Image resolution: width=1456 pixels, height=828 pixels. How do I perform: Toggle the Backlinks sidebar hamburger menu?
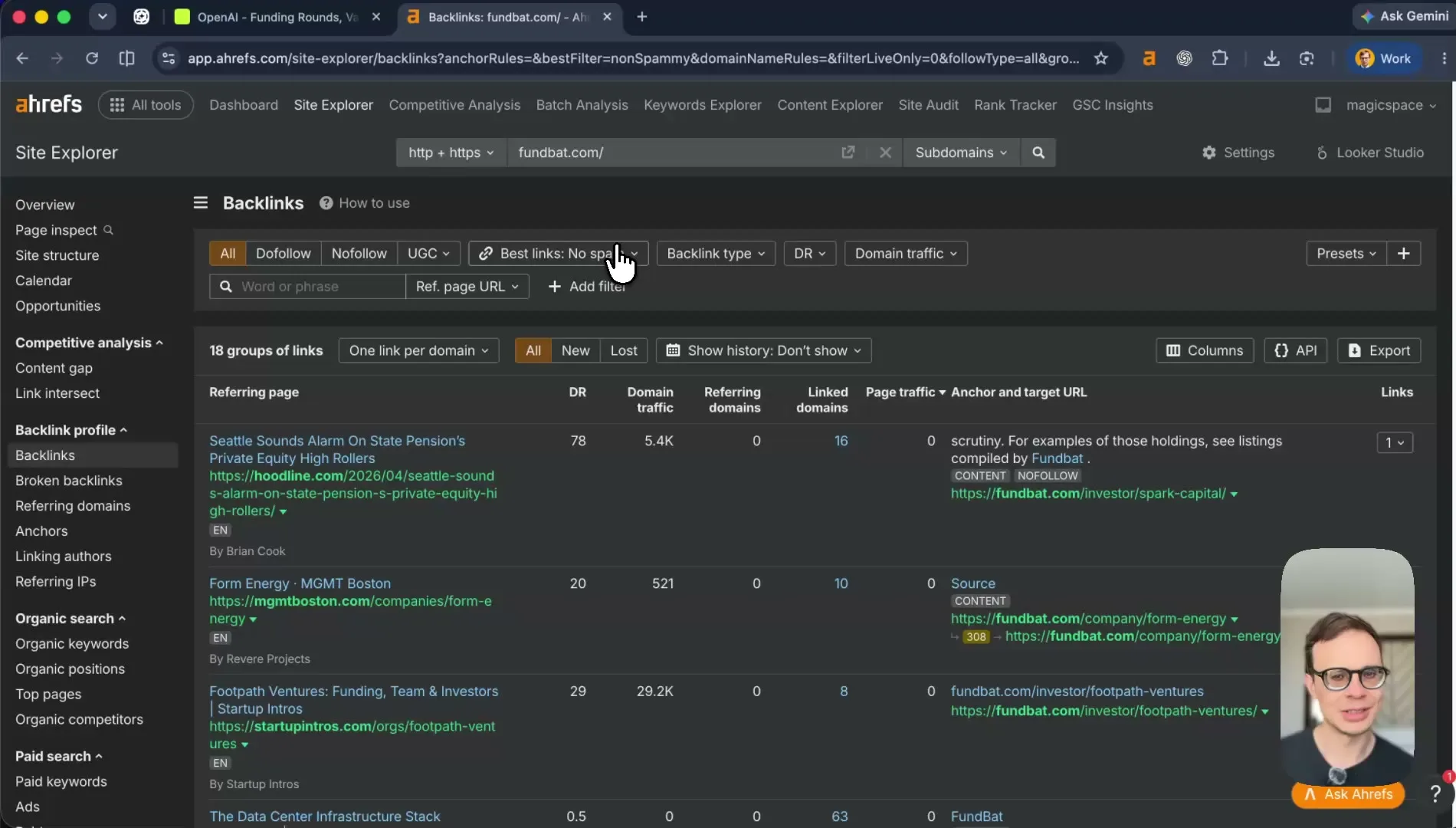click(201, 202)
